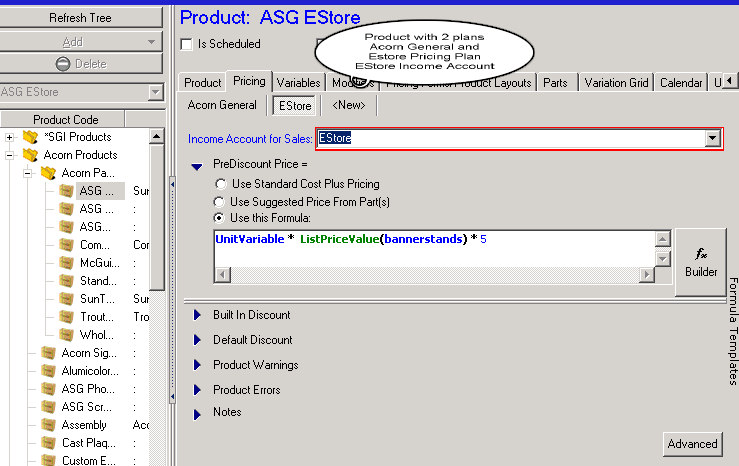The image size is (739, 466).
Task: Expand the *SGI Products folder node
Action: coord(9,137)
